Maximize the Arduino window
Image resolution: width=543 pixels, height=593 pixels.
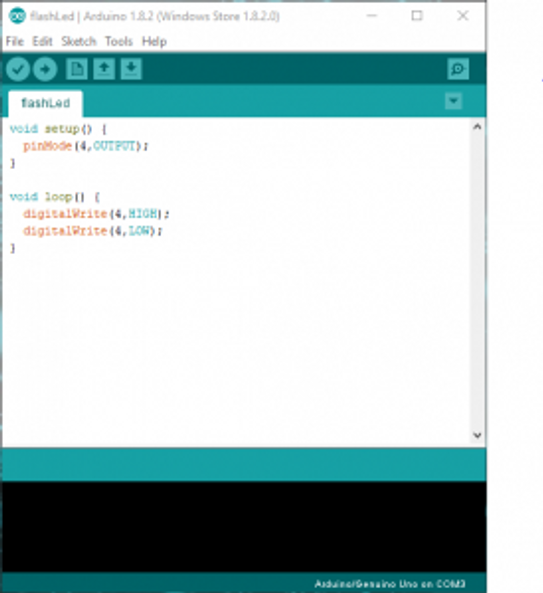417,16
